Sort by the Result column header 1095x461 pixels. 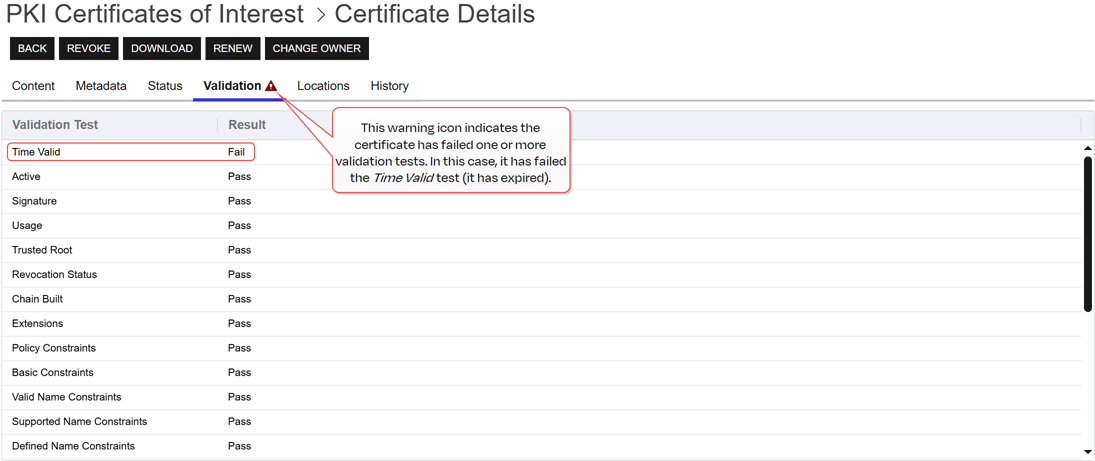click(x=247, y=125)
